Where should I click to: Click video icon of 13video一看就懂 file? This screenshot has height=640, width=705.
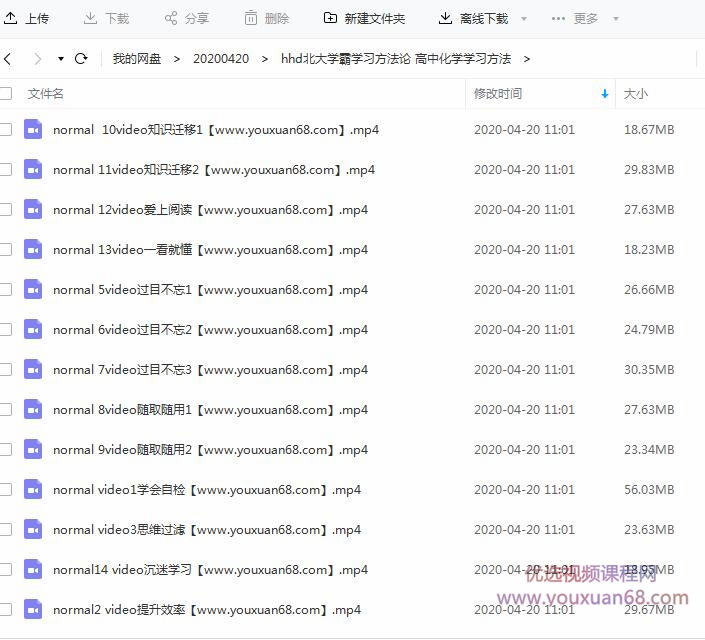click(x=33, y=250)
